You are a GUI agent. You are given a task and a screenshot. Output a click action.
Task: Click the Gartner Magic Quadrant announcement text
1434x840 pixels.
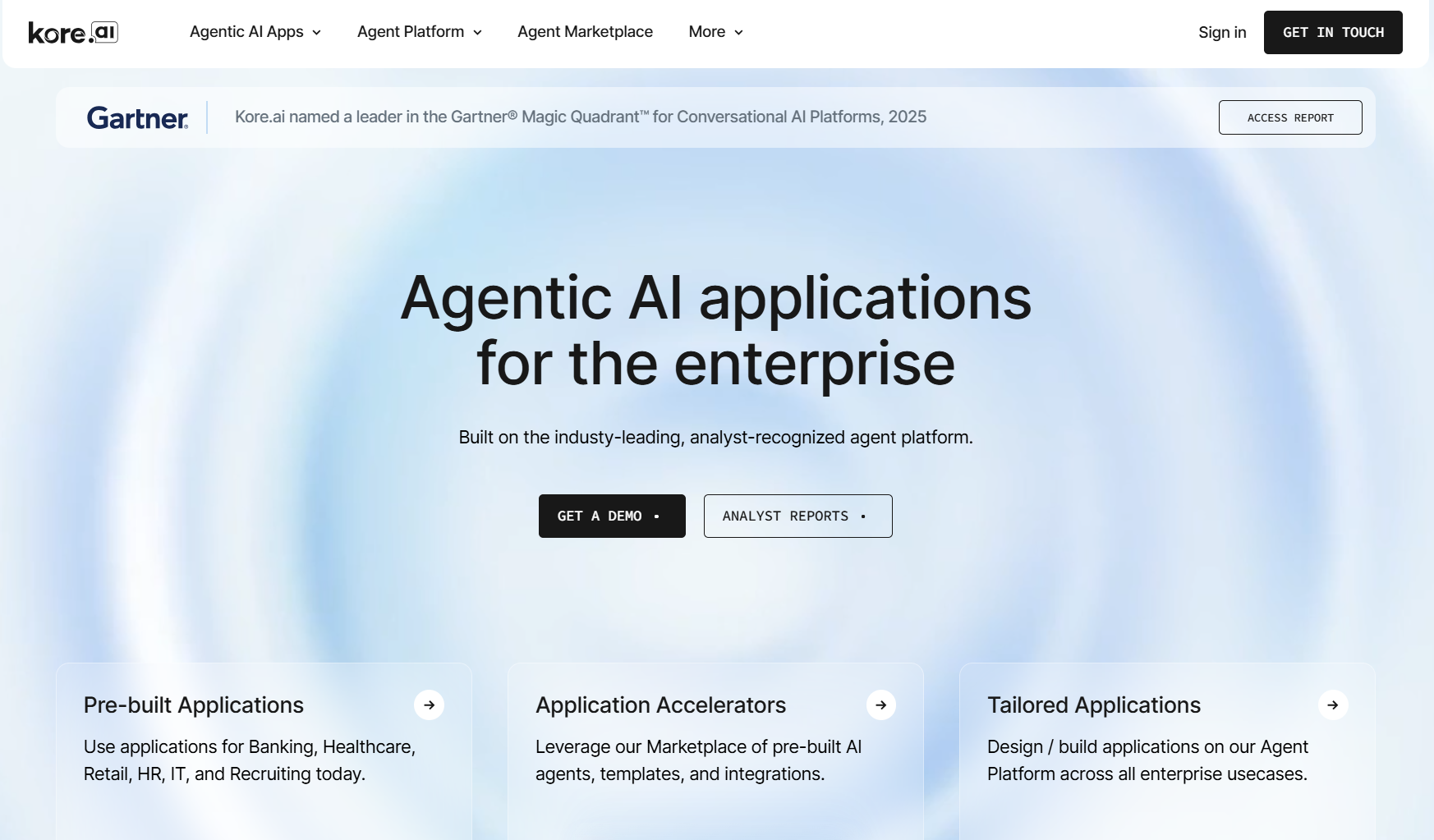[x=581, y=117]
